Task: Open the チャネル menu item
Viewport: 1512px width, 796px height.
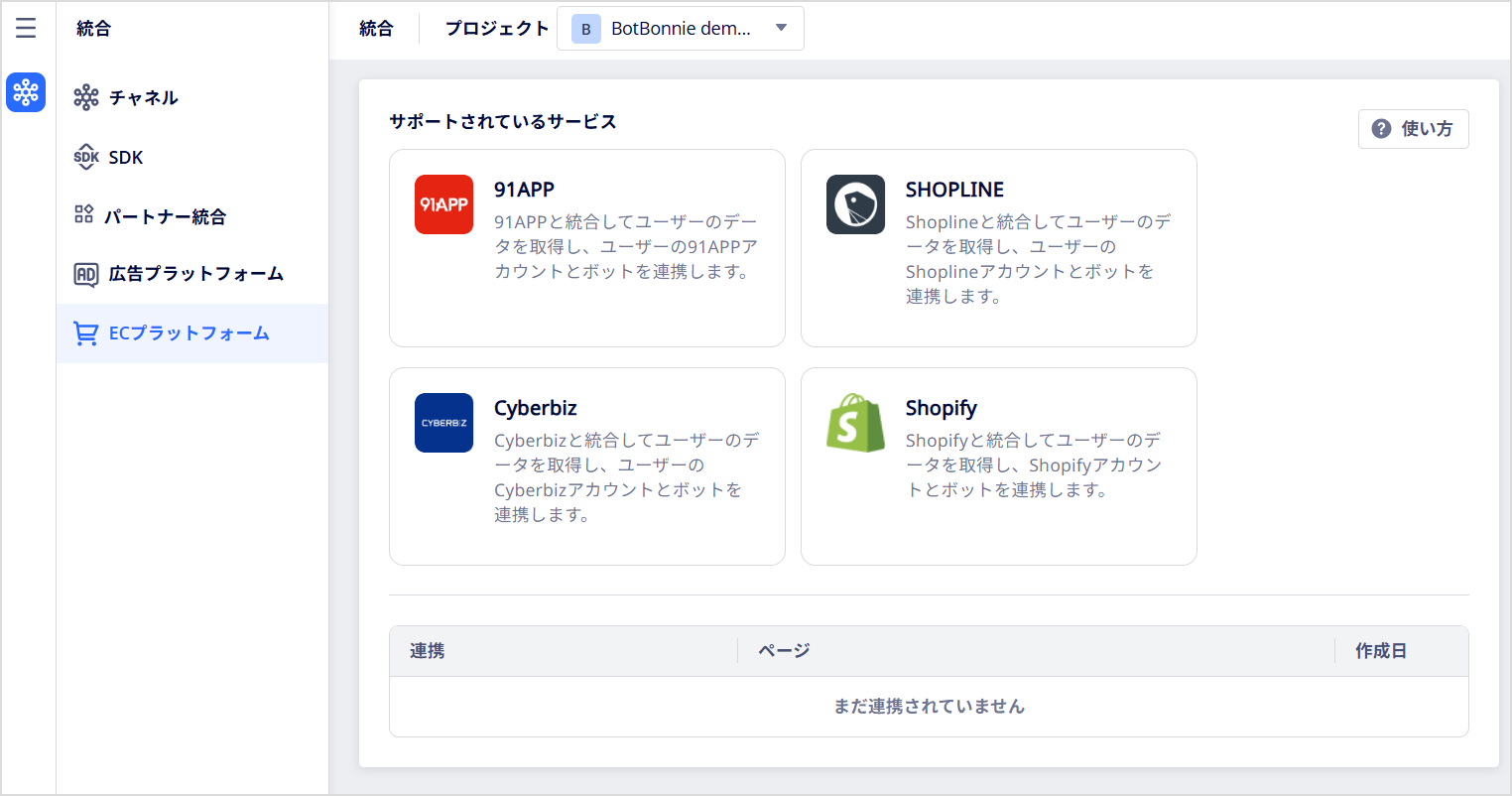Action: (192, 97)
